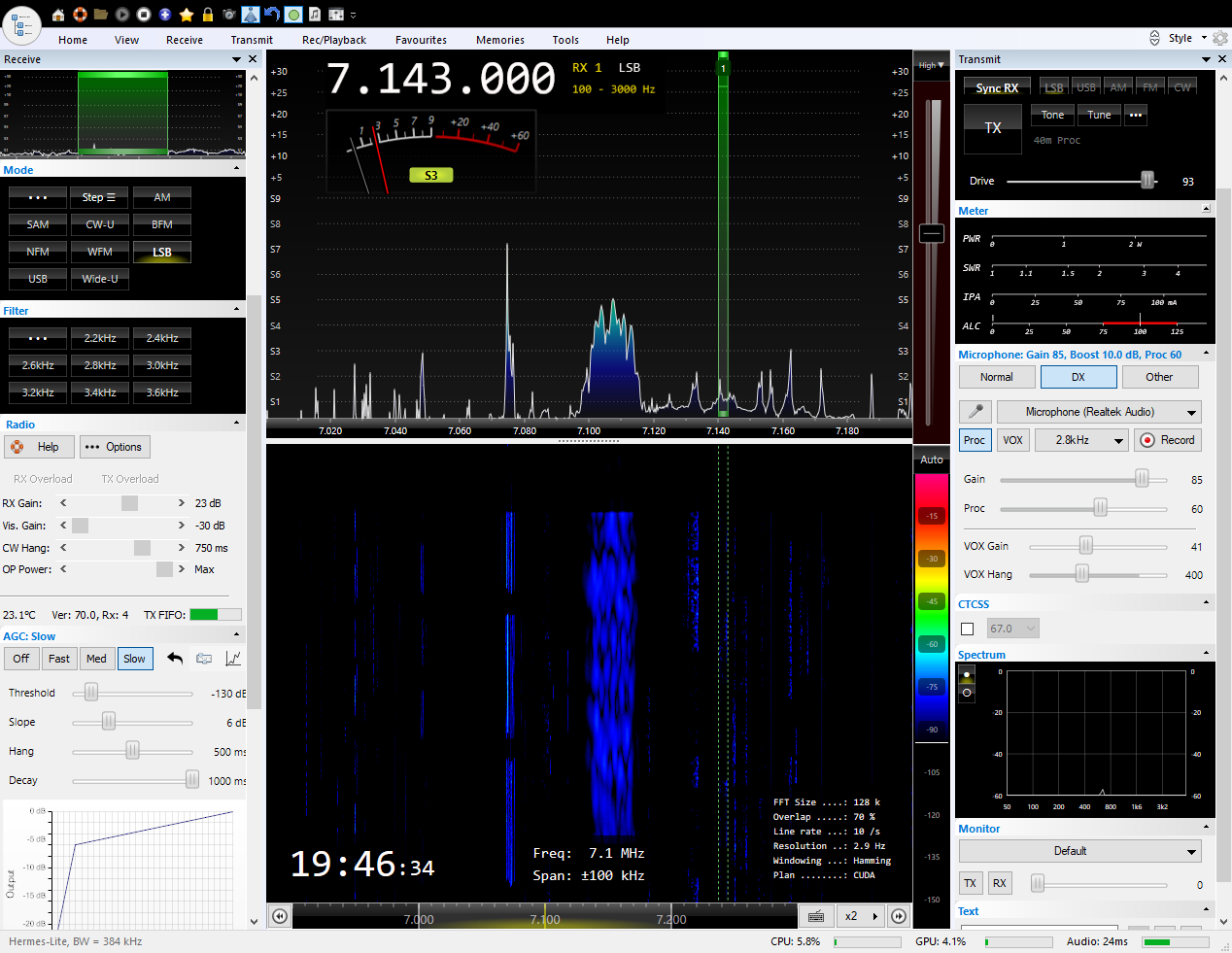The image size is (1232, 953).
Task: Click the microphone icon button in Transmit panel
Action: point(975,412)
